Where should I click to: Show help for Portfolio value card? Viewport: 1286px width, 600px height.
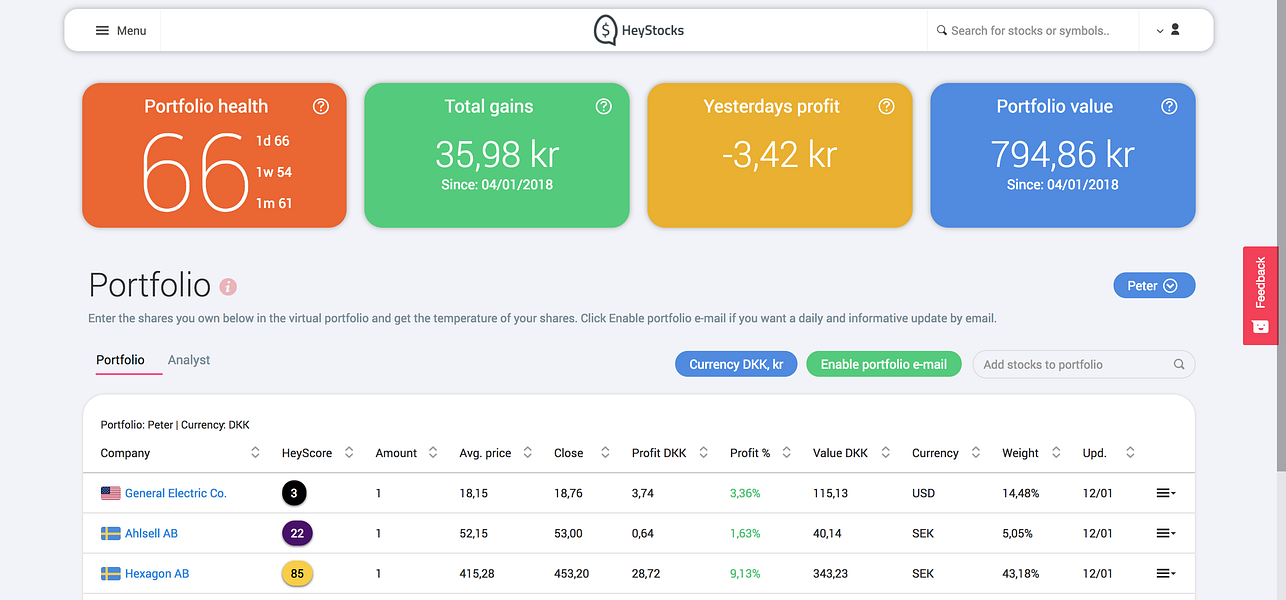pos(1169,106)
